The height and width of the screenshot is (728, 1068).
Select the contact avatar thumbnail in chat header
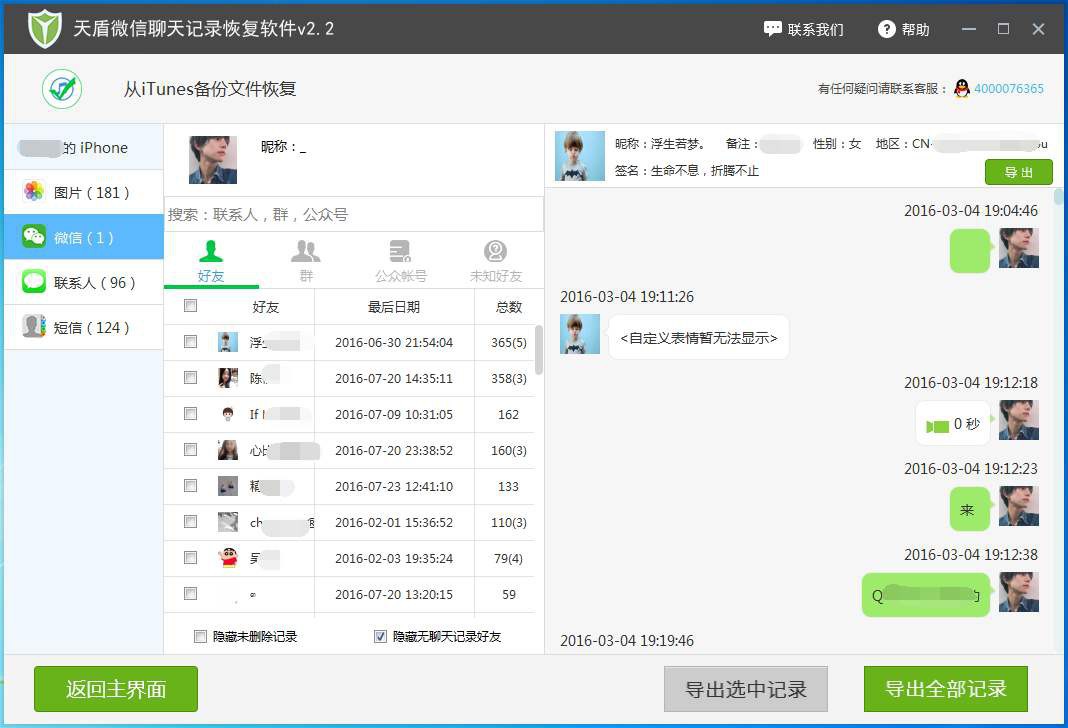pyautogui.click(x=579, y=155)
